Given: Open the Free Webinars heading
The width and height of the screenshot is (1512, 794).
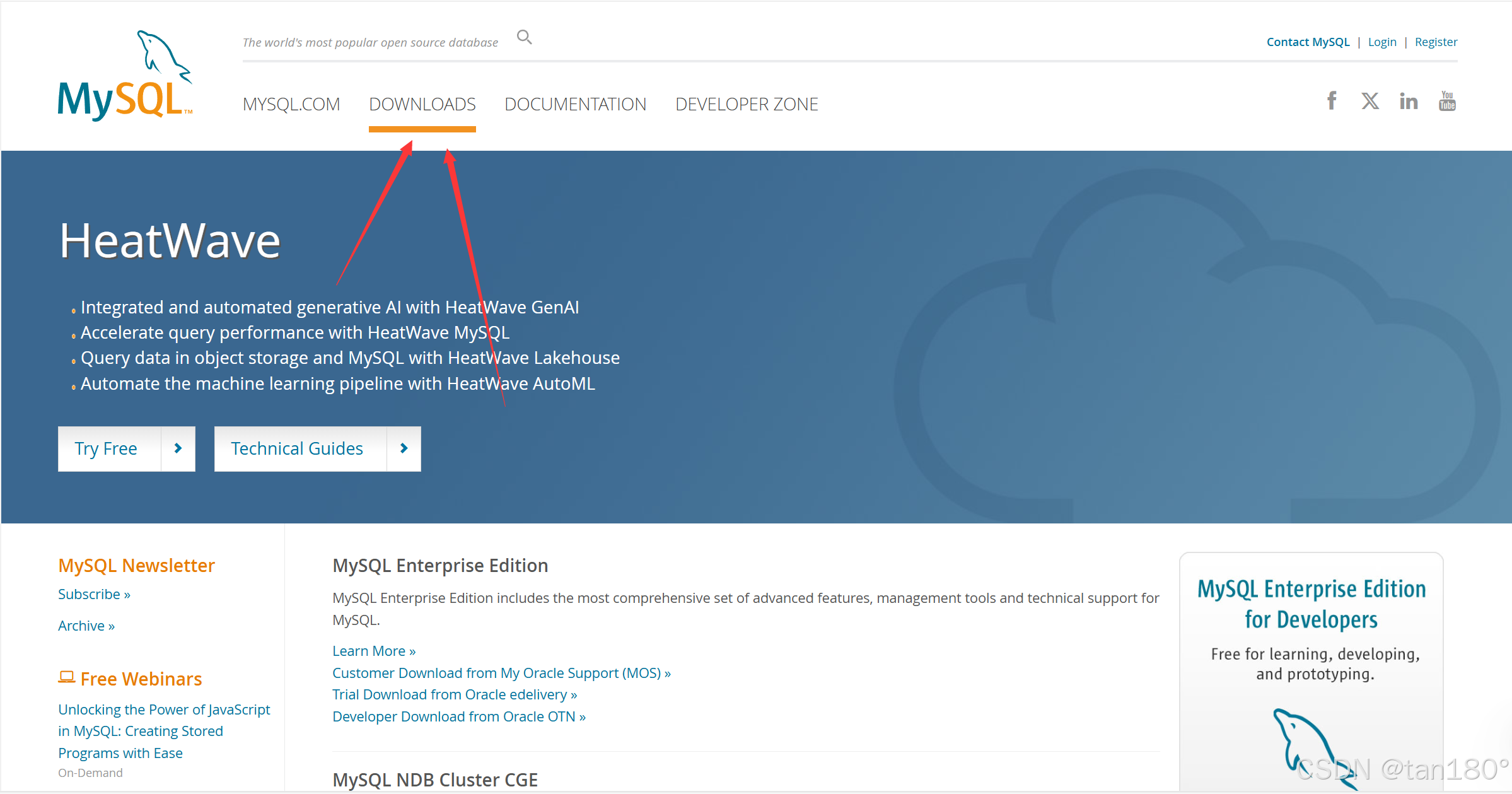Looking at the screenshot, I should pyautogui.click(x=141, y=679).
